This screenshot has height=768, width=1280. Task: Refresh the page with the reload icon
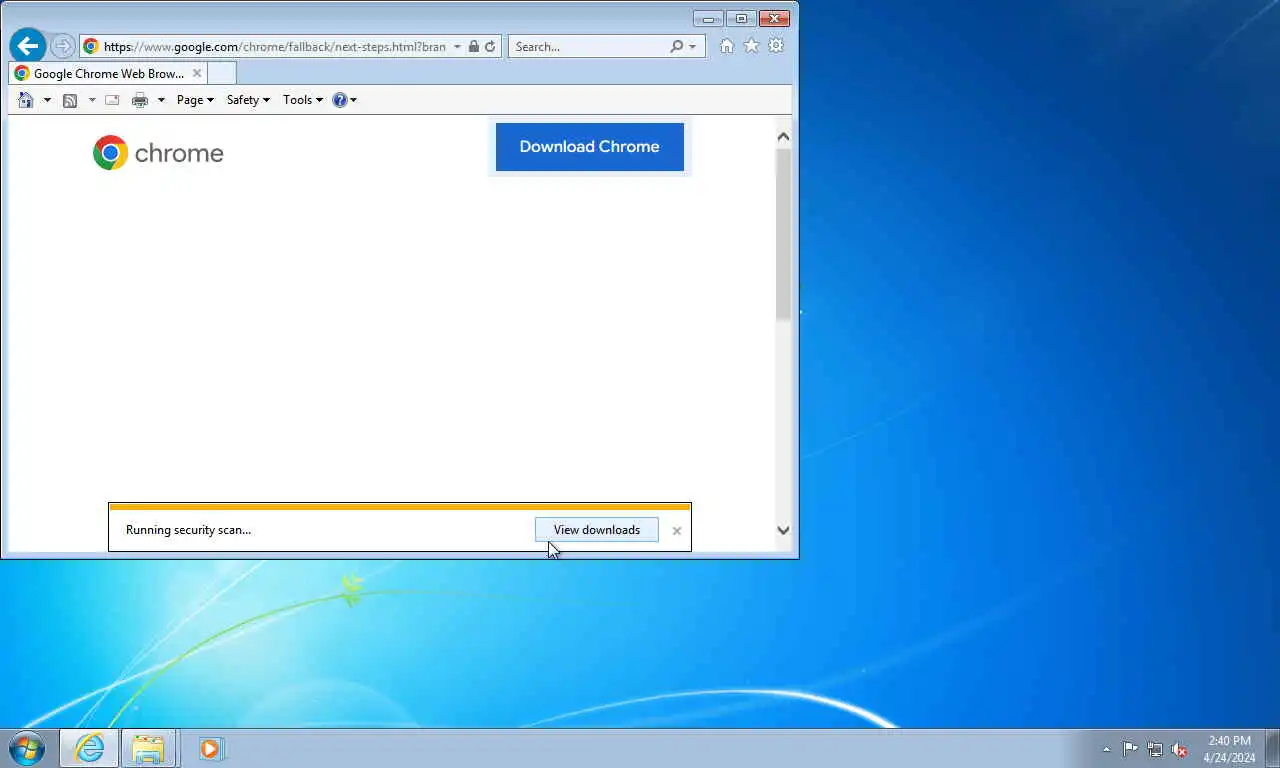tap(490, 46)
